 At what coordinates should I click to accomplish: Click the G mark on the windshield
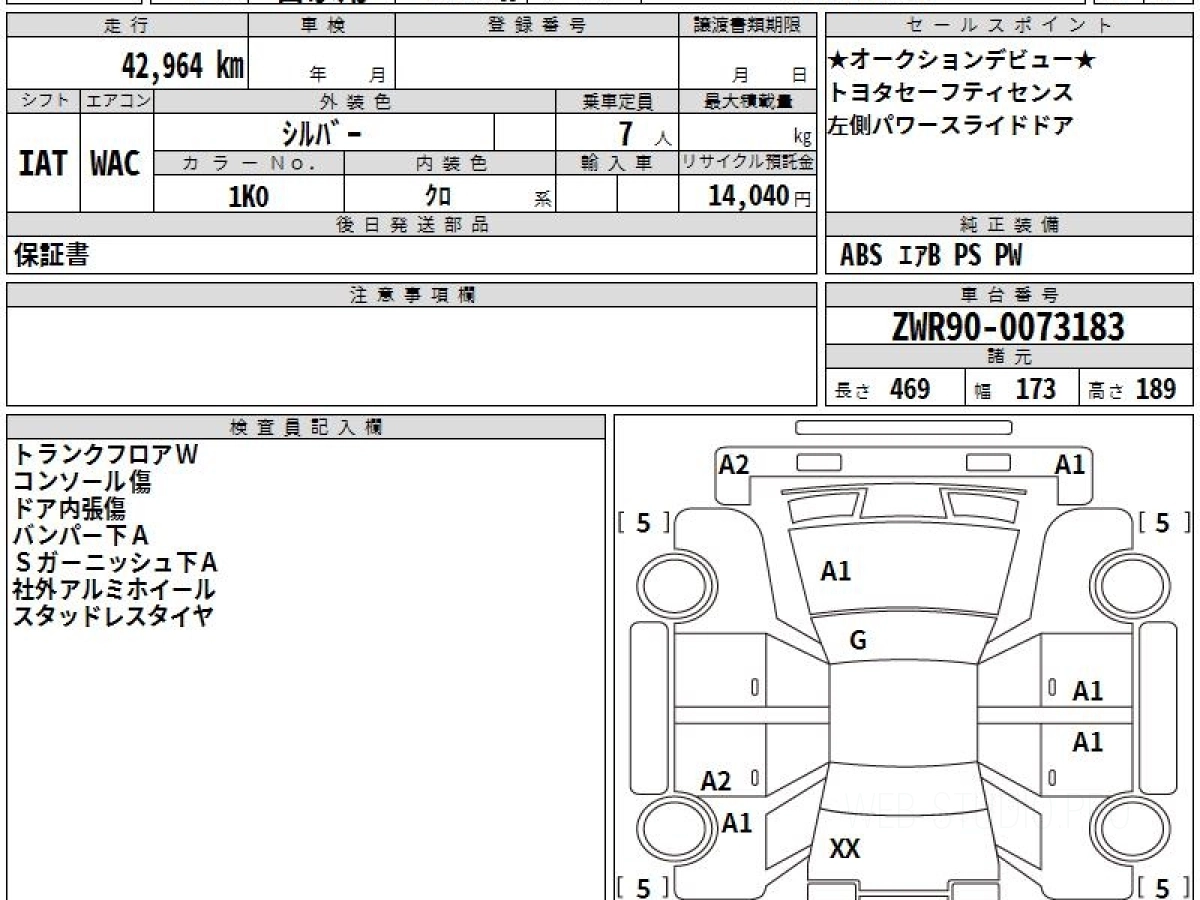[x=858, y=641]
